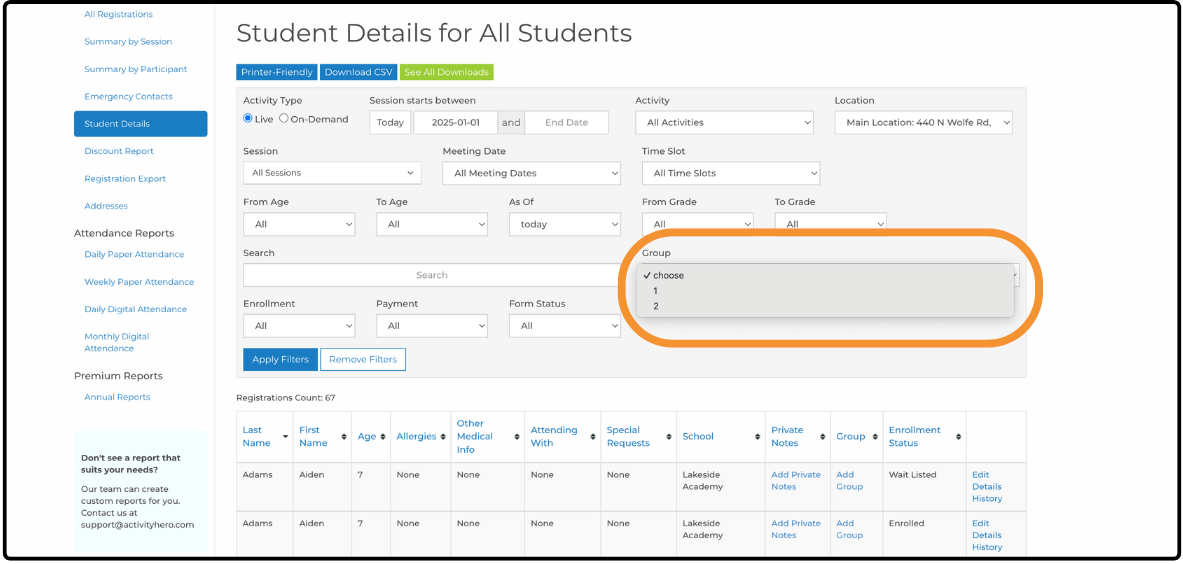Open the All Sessions dropdown

tap(332, 173)
